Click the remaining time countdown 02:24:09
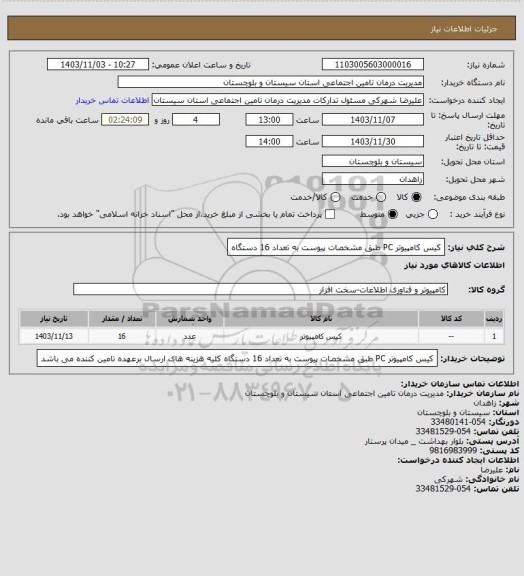Viewport: 524px width, 576px height. click(125, 120)
